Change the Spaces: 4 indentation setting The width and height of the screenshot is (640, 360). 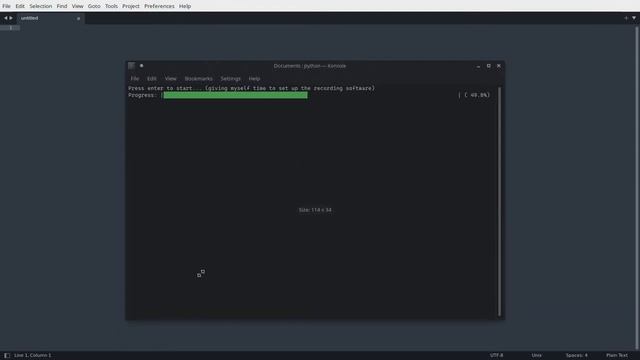coord(576,355)
